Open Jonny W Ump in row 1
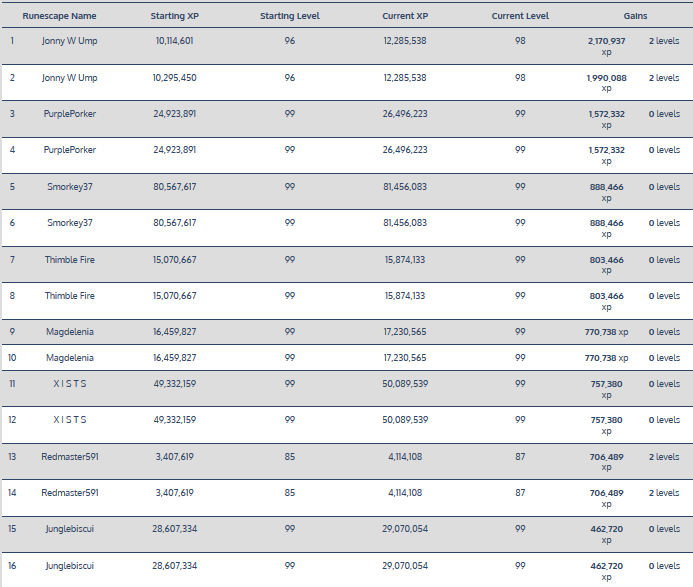Viewport: 693px width, 587px height. (x=70, y=41)
